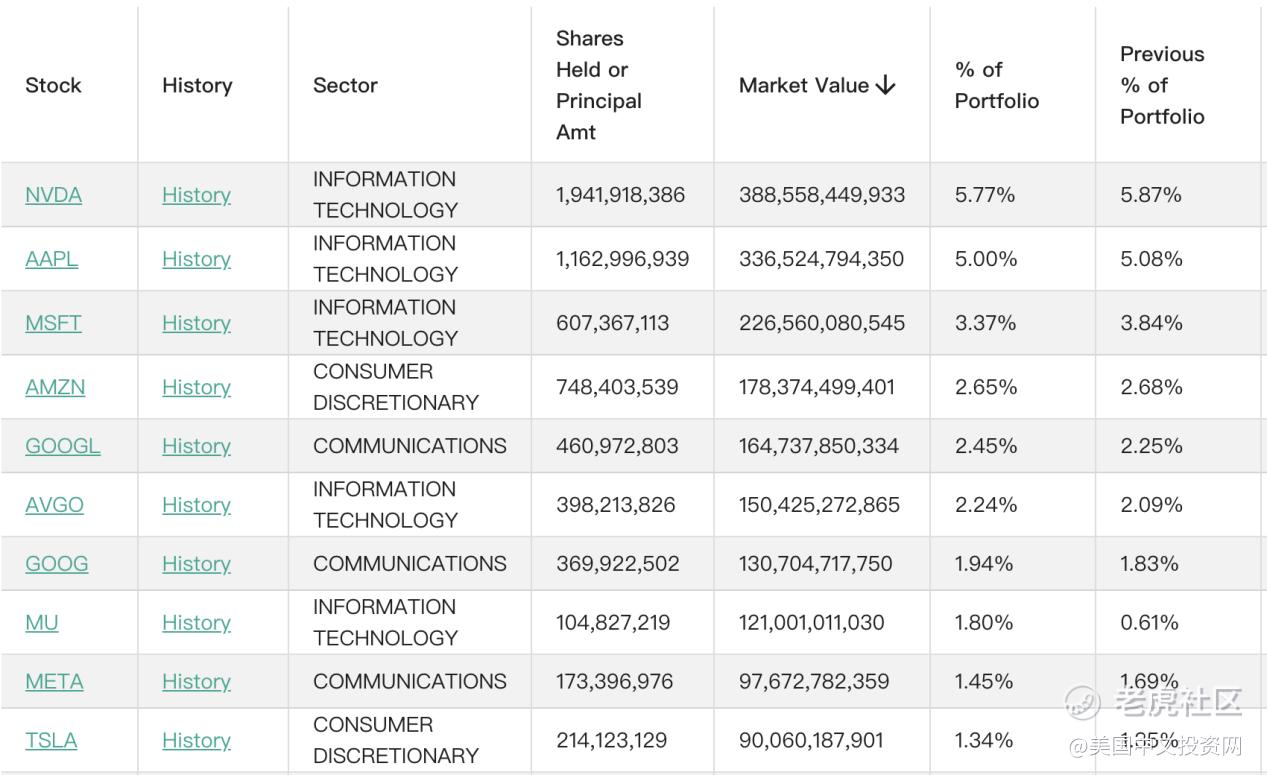Sort by Market Value descending arrow
Screen dimensions: 1267x775
pos(885,86)
